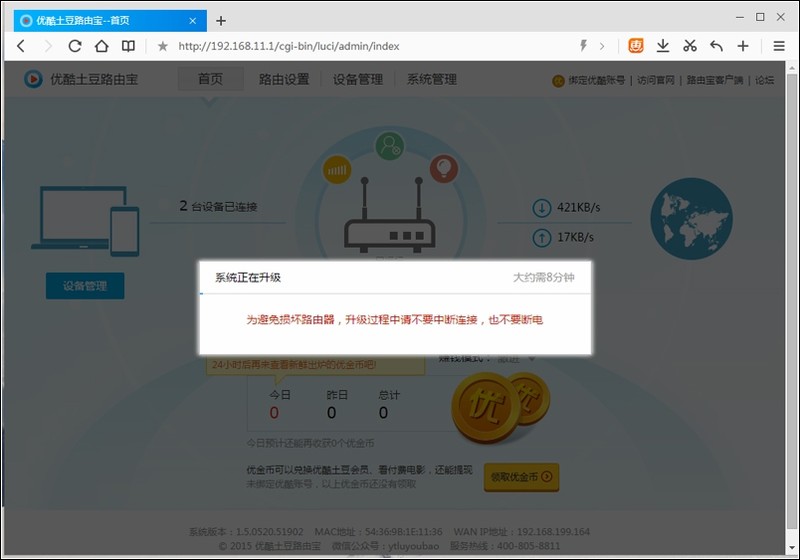
Task: Click the WAN IP地址 192.168.199.164 text
Action: click(521, 532)
